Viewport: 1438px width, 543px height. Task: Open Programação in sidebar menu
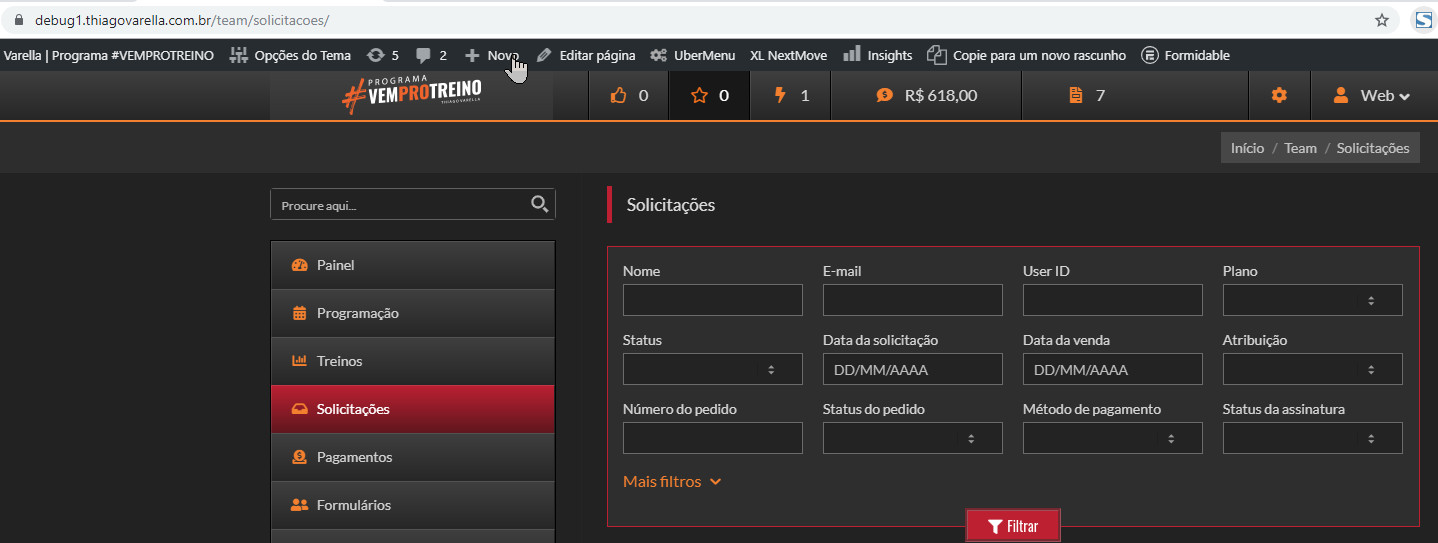(x=412, y=313)
